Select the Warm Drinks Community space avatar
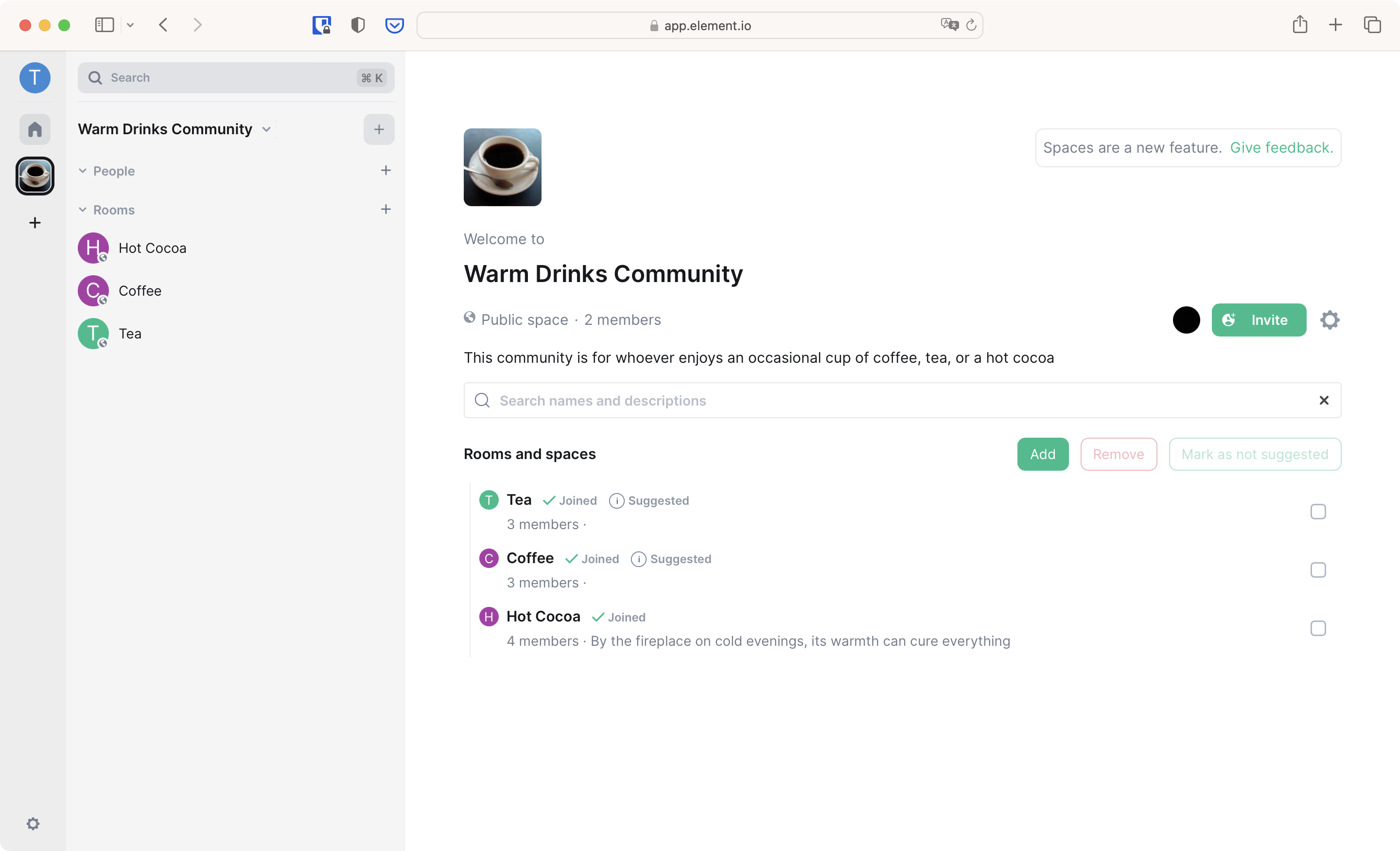 coord(34,176)
